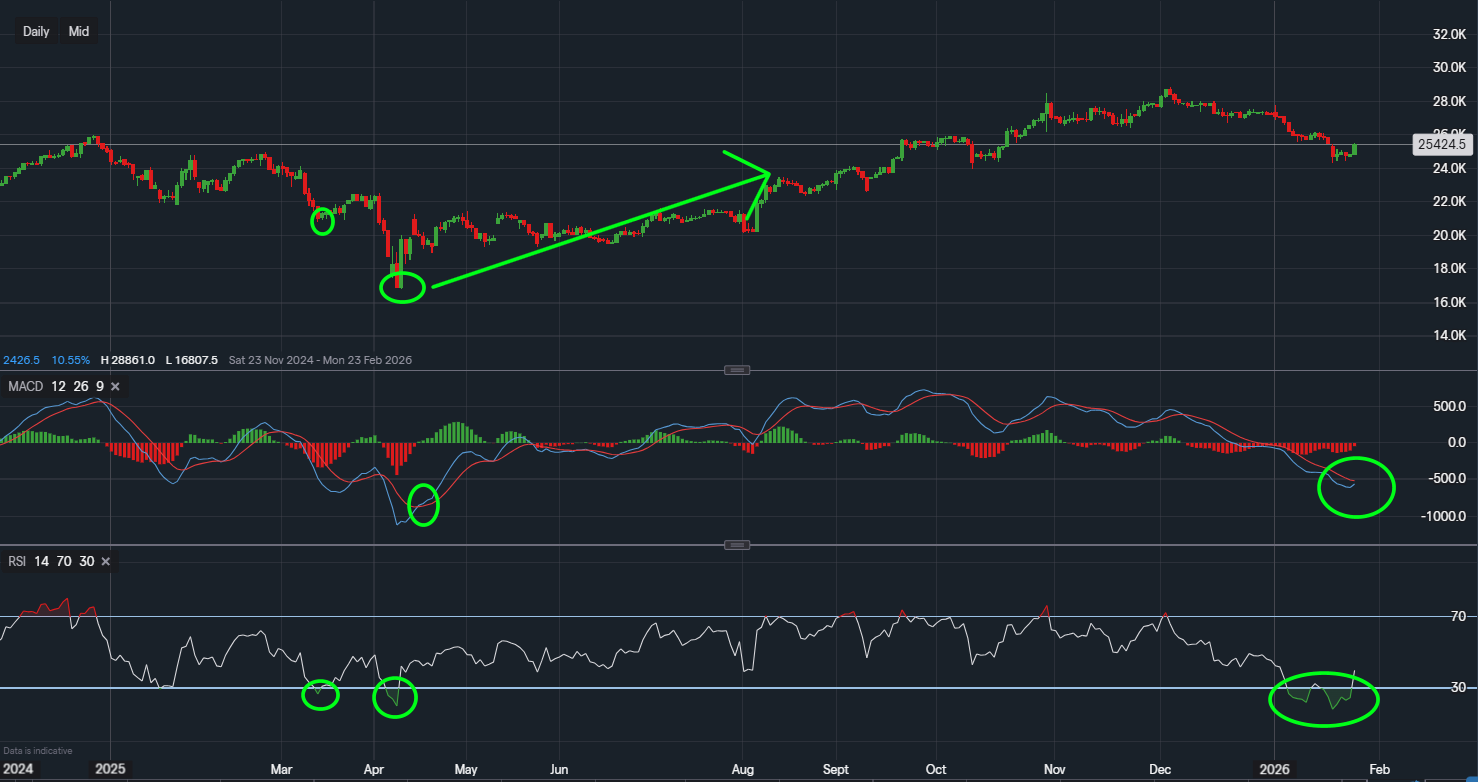Remove the RSI indicator using its X icon
Image resolution: width=1478 pixels, height=782 pixels.
(x=105, y=561)
